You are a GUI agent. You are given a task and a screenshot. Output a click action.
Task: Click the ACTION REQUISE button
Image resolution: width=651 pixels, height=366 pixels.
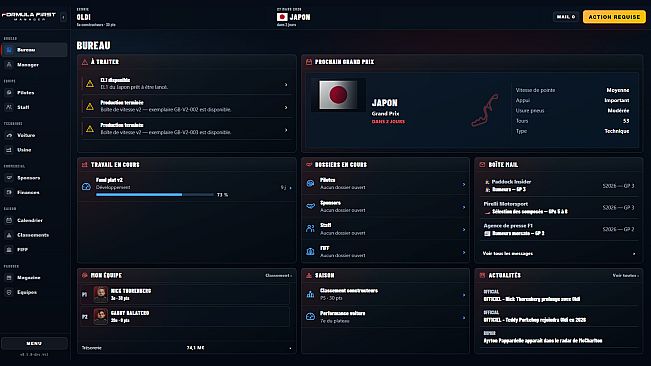tap(614, 17)
